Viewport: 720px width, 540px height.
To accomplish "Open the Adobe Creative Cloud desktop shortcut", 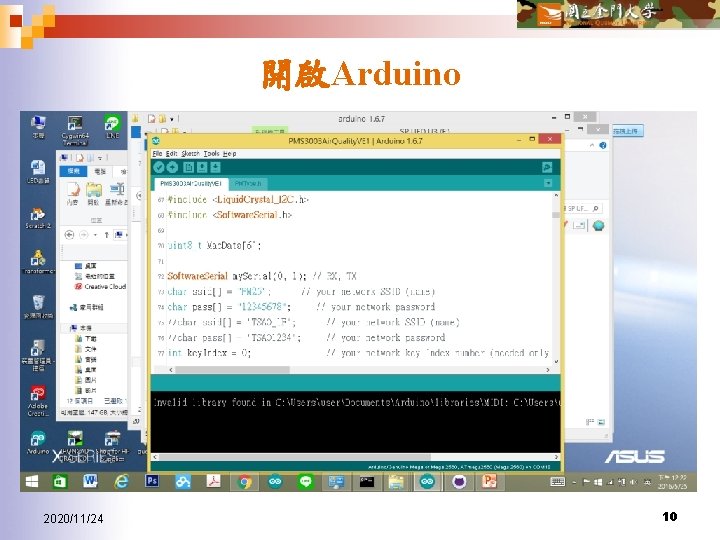I will pyautogui.click(x=38, y=401).
